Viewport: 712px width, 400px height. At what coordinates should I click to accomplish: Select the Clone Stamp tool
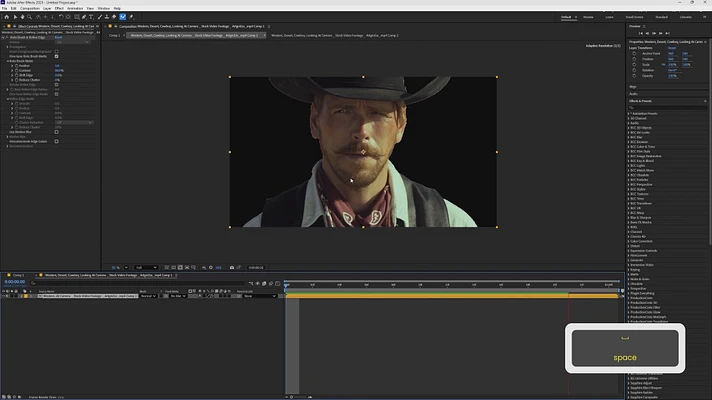107,17
